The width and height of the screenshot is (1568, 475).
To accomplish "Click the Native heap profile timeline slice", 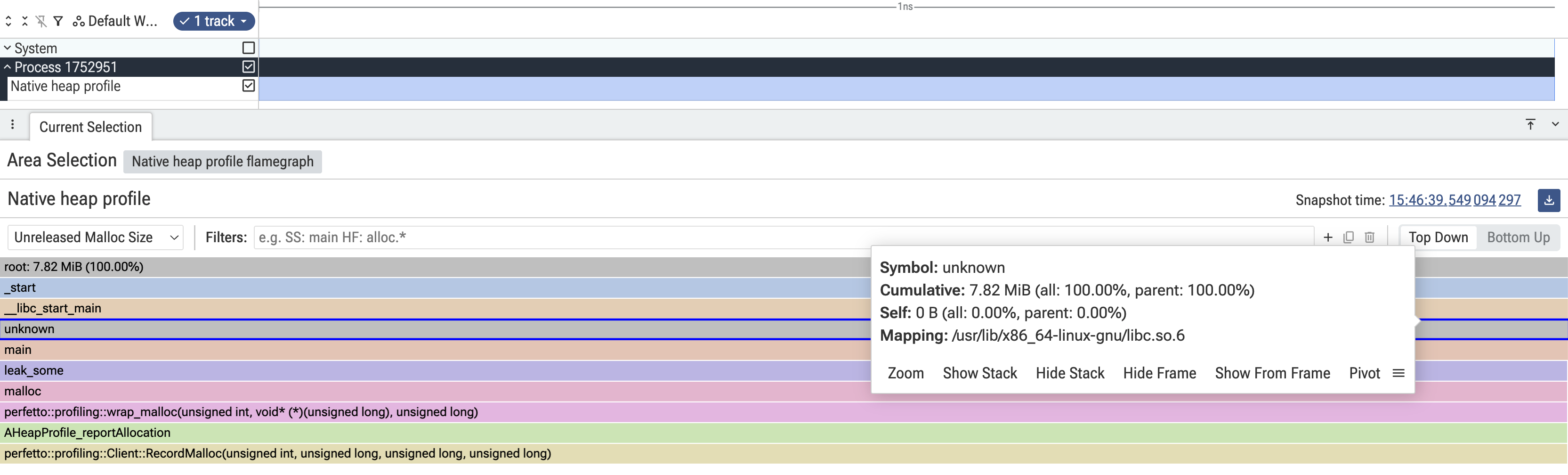I will coord(907,88).
